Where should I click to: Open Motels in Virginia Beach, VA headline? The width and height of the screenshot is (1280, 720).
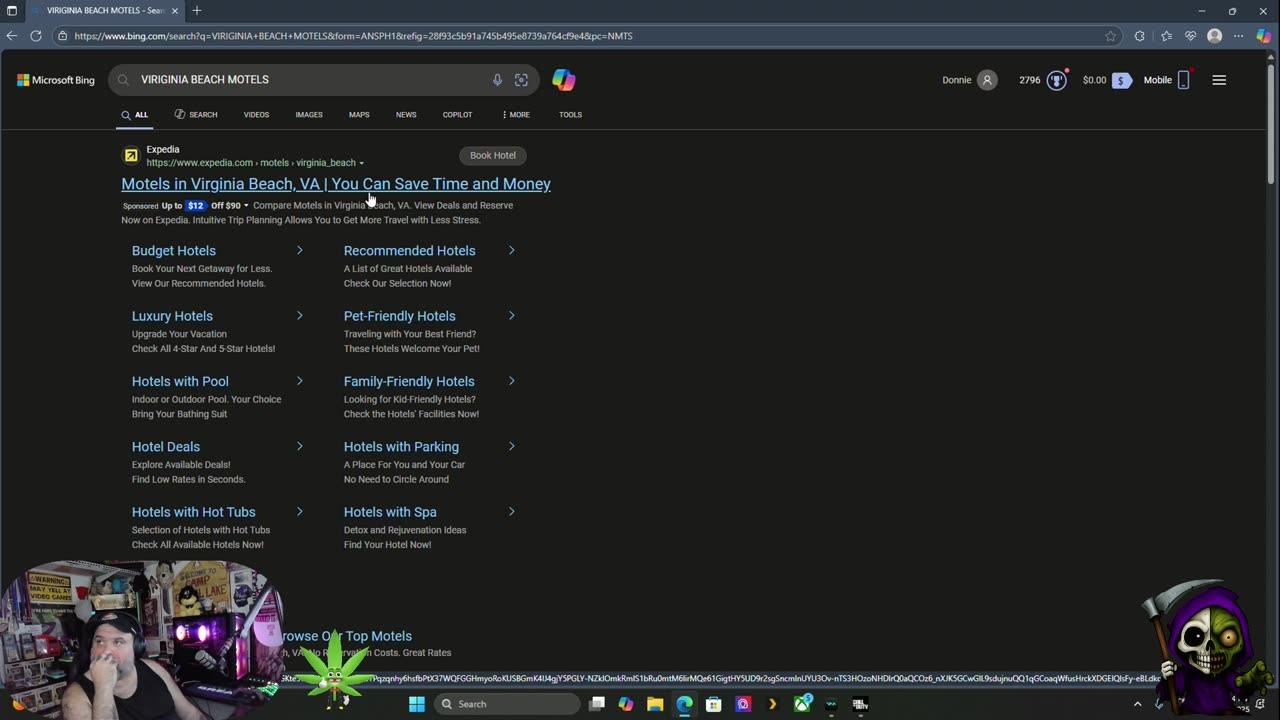click(x=336, y=184)
